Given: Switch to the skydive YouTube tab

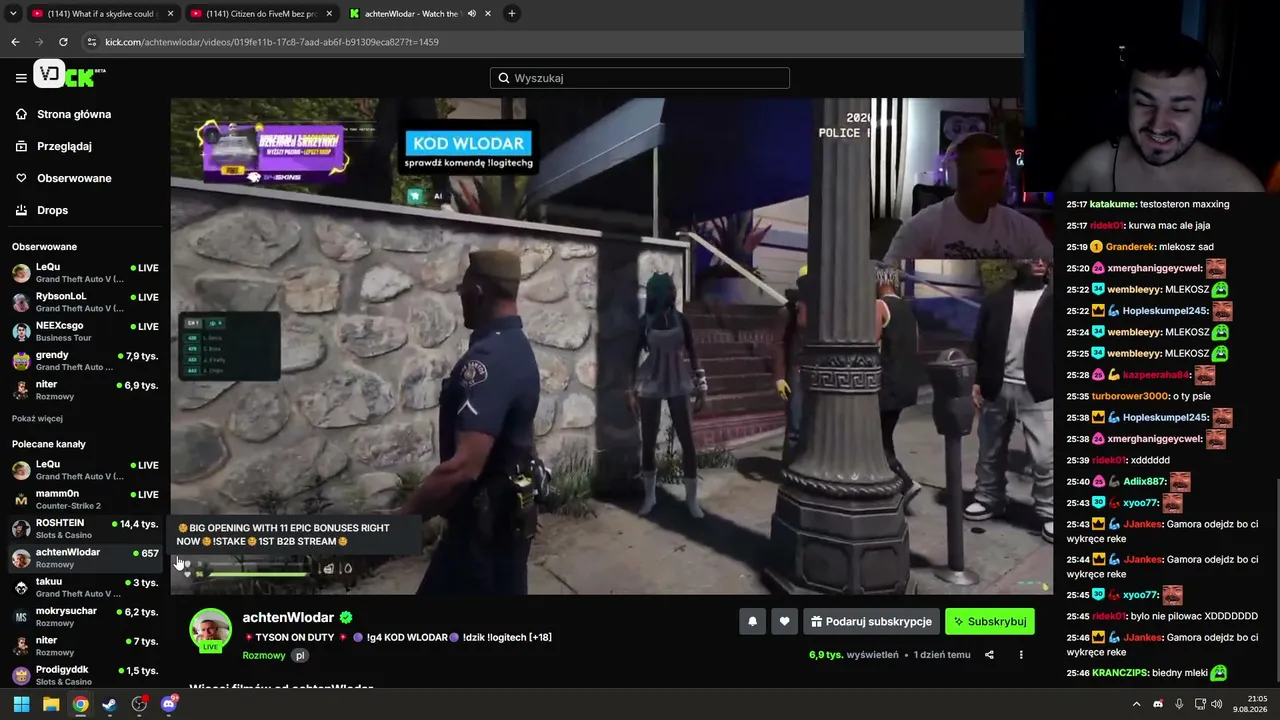Looking at the screenshot, I should click(x=100, y=14).
